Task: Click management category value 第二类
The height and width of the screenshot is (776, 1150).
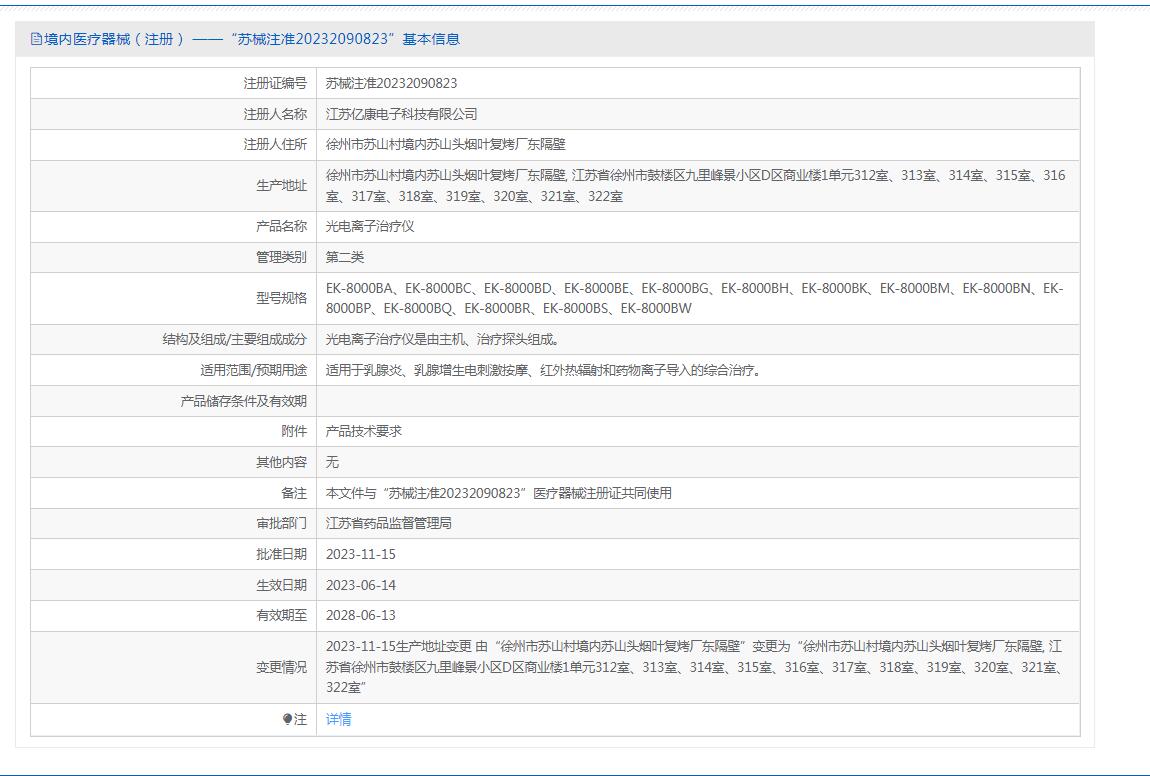Action: tap(345, 257)
